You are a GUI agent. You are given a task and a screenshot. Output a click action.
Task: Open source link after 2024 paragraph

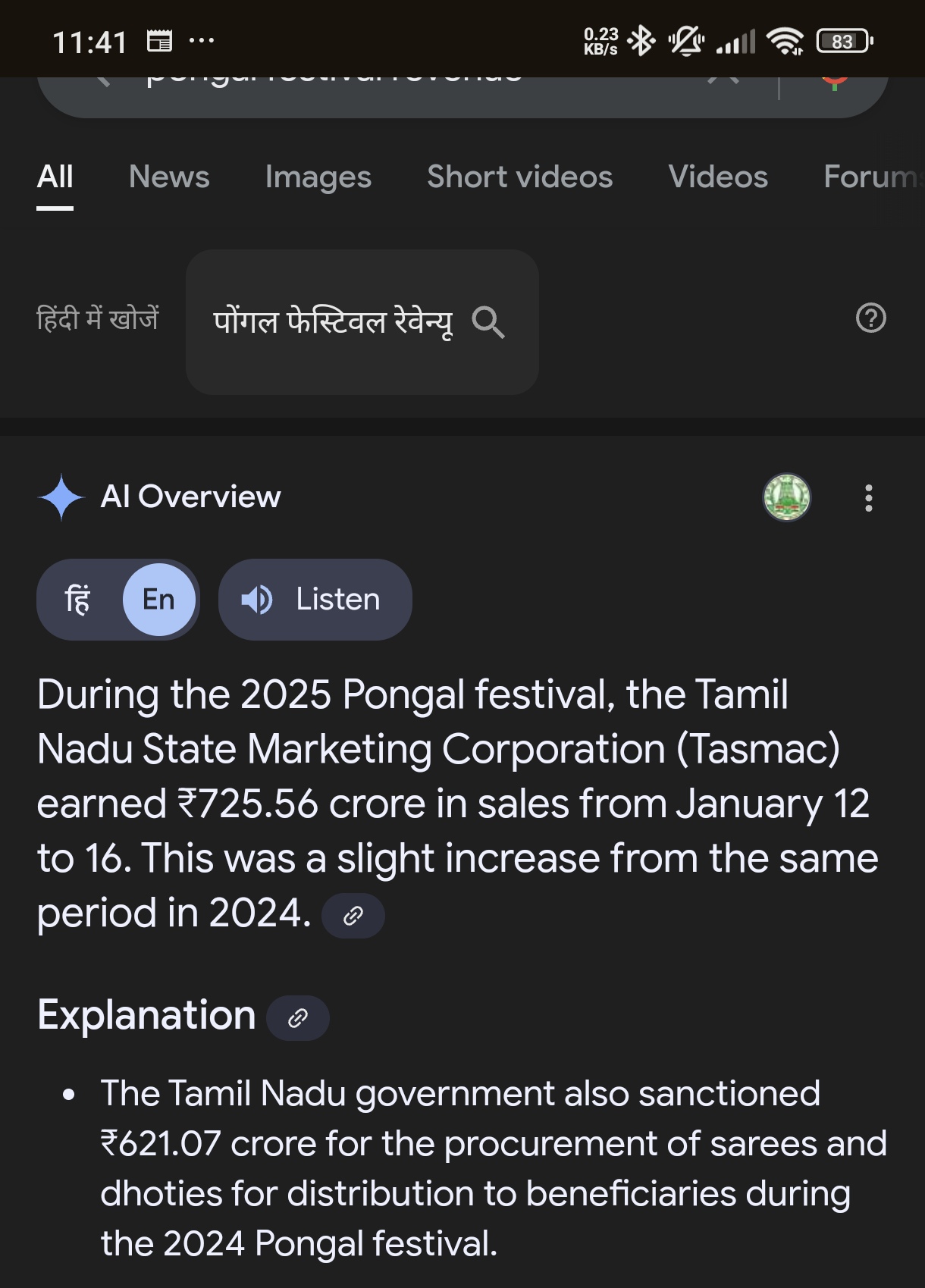353,916
